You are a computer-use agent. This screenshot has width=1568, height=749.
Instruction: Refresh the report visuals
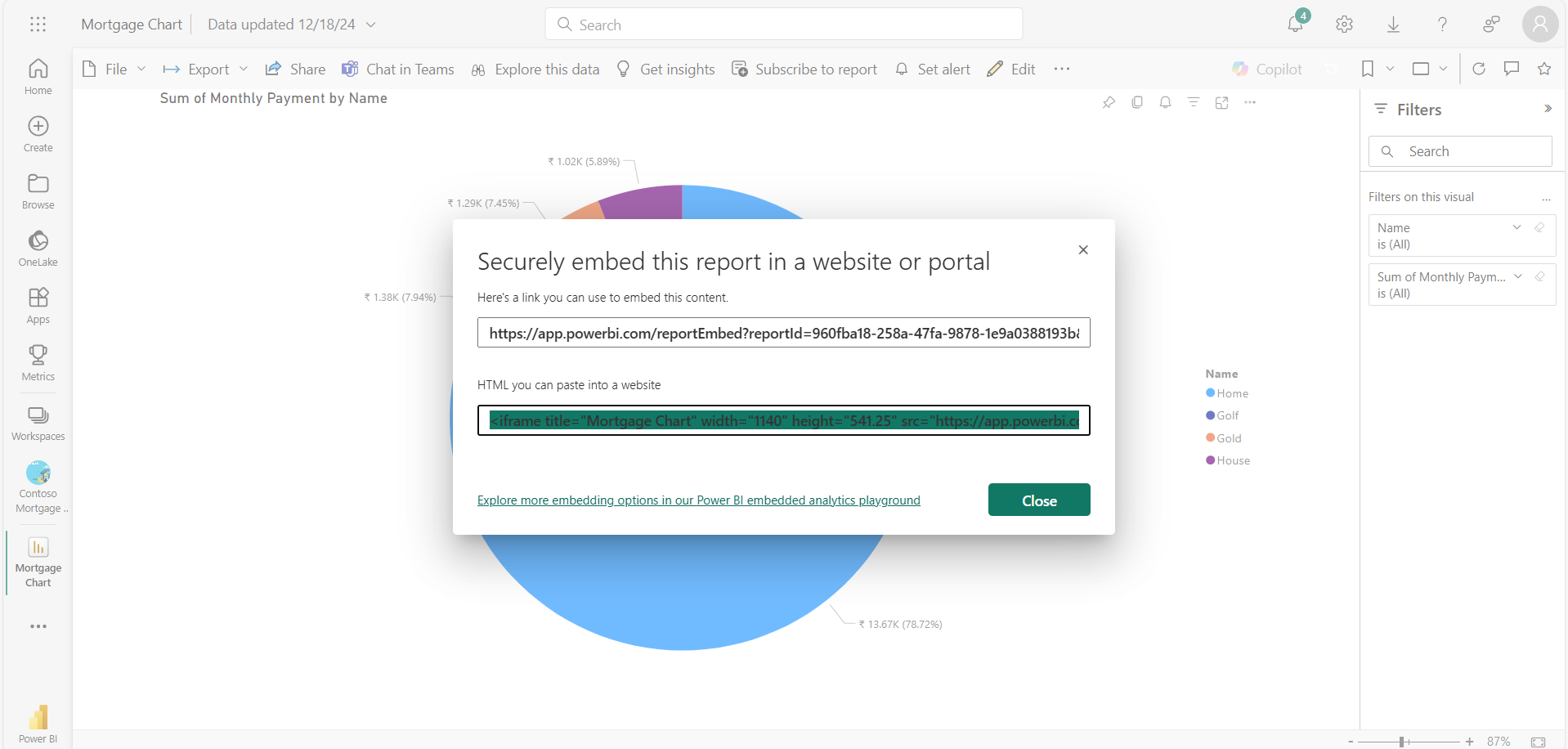coord(1478,69)
